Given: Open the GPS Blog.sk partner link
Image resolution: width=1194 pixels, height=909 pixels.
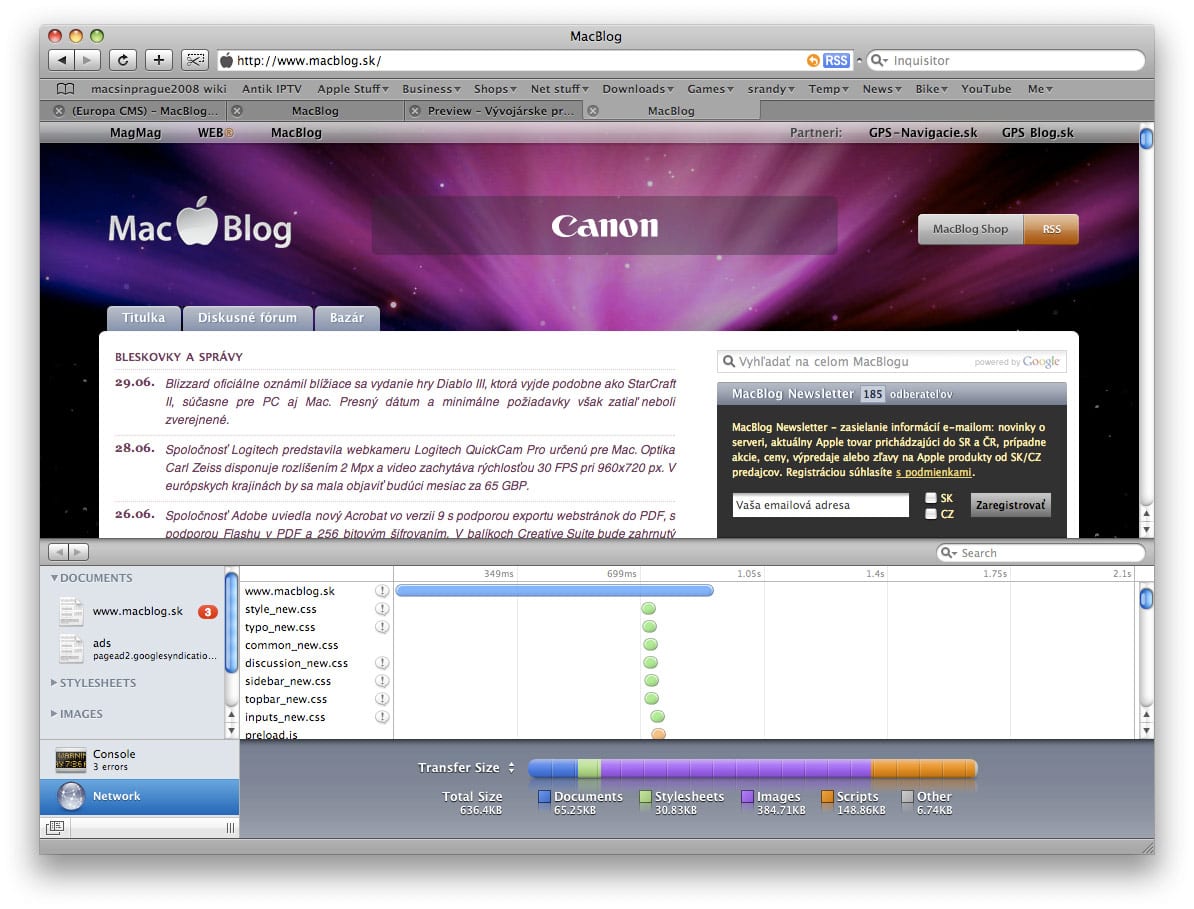Looking at the screenshot, I should (1037, 132).
